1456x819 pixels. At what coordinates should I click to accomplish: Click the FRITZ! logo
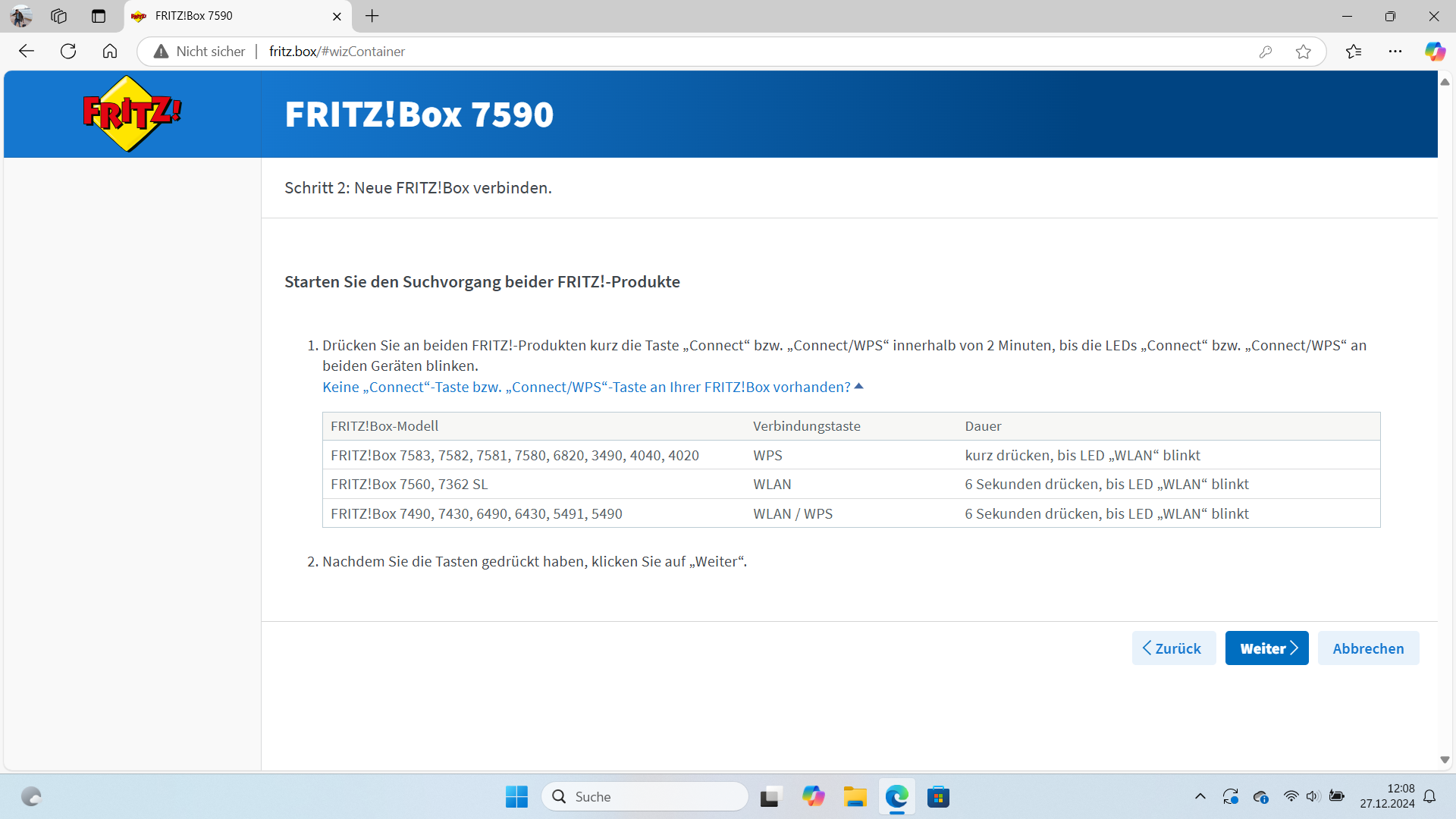click(132, 114)
